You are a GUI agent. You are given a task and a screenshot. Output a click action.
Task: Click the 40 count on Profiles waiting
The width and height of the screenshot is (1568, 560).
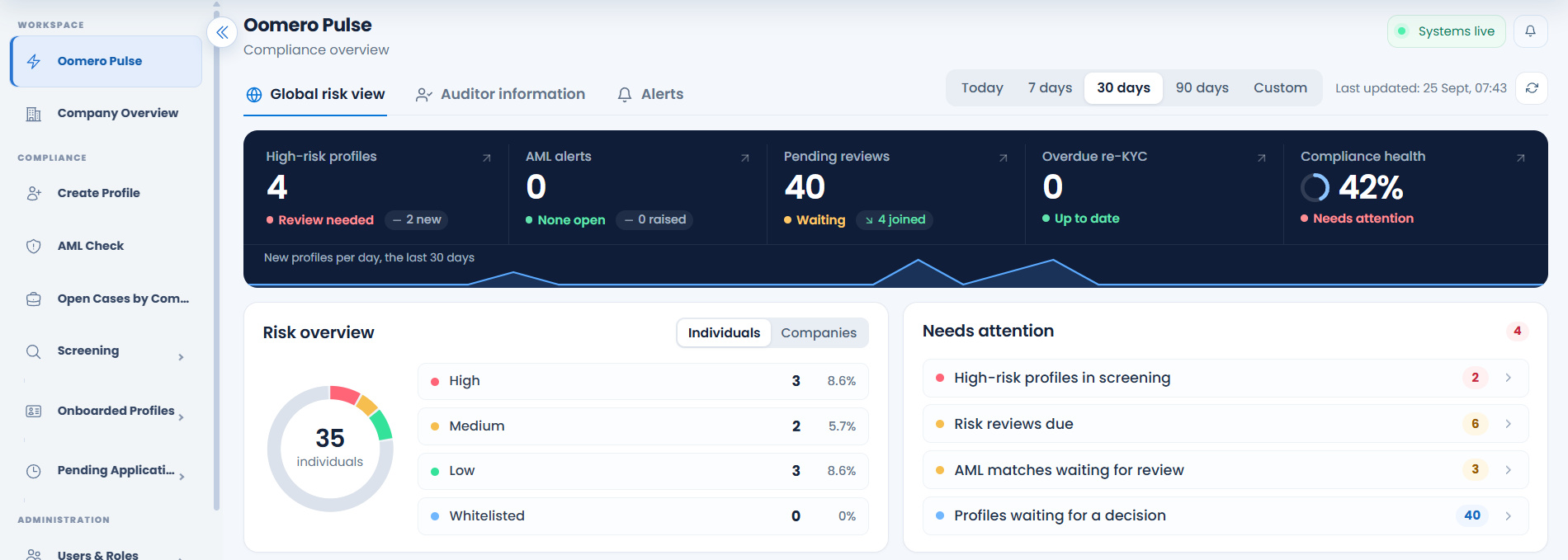tap(1472, 515)
